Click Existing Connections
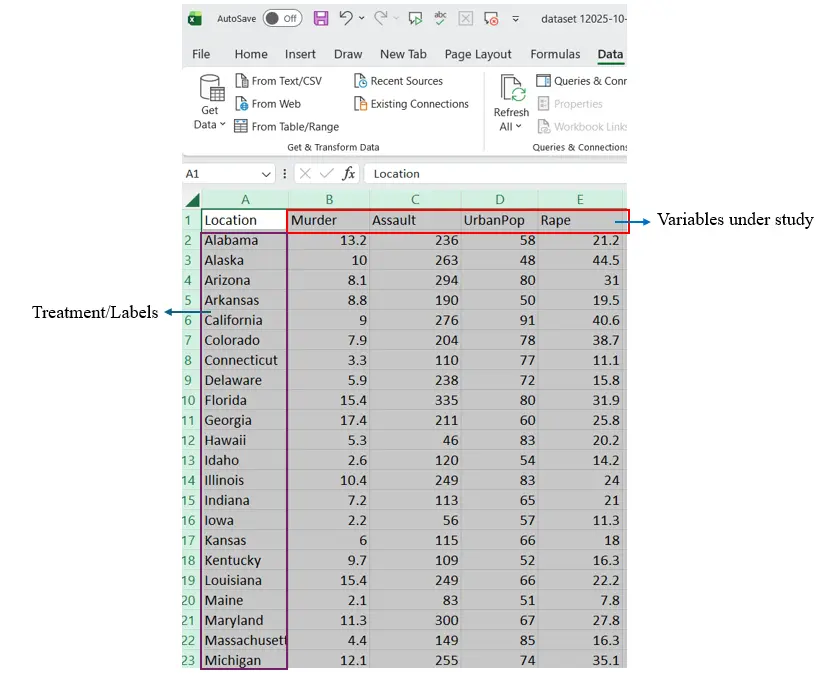The image size is (833, 677). tap(411, 104)
